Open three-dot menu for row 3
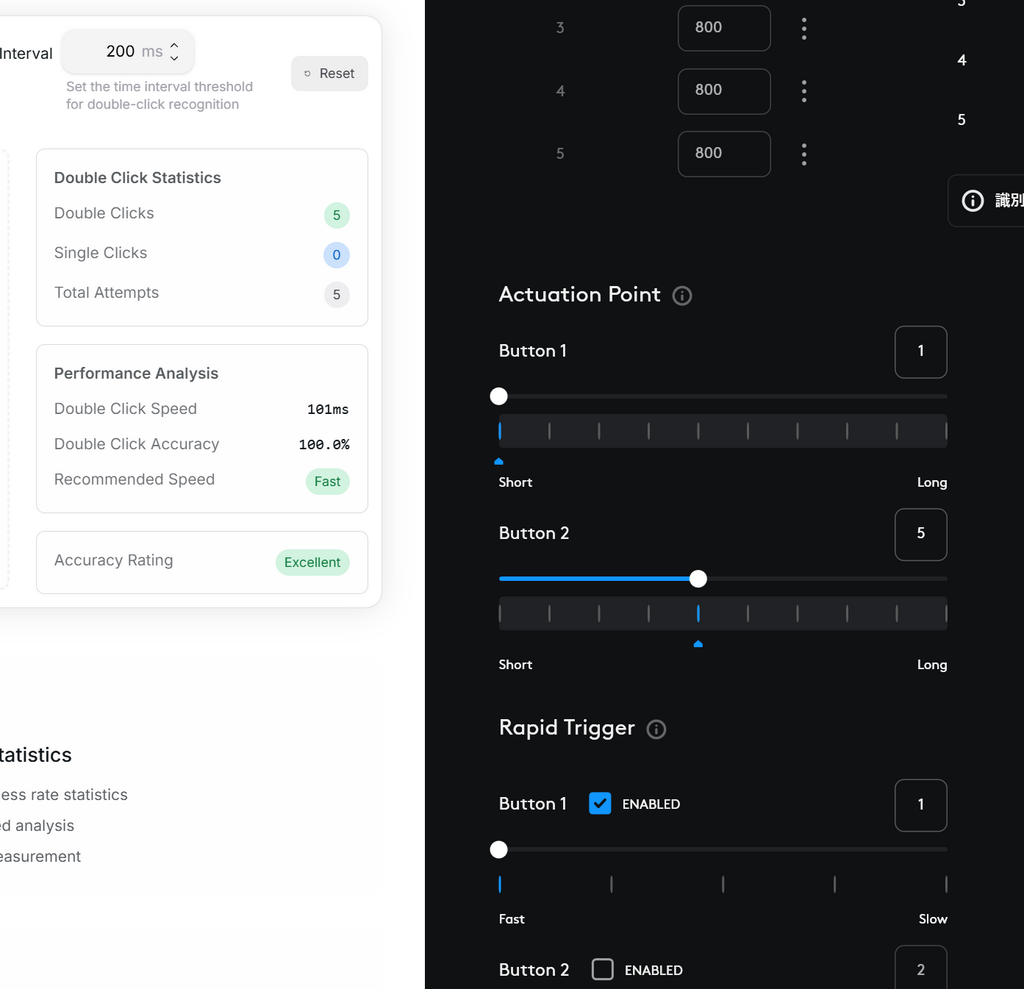 [804, 28]
